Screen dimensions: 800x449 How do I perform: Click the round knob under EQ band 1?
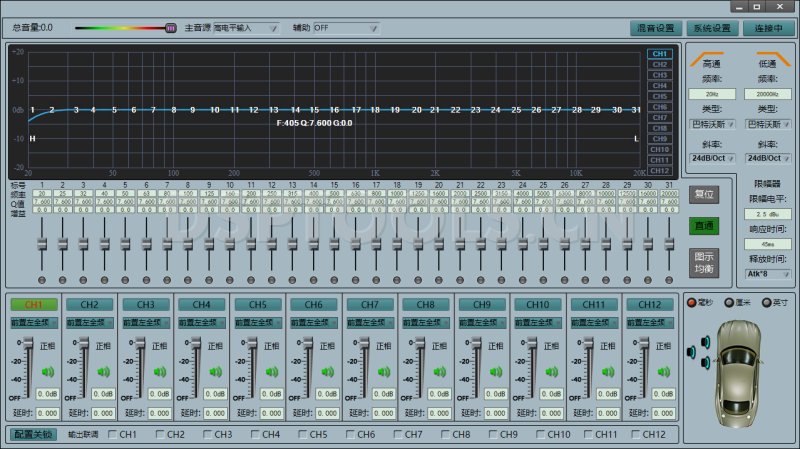click(41, 279)
